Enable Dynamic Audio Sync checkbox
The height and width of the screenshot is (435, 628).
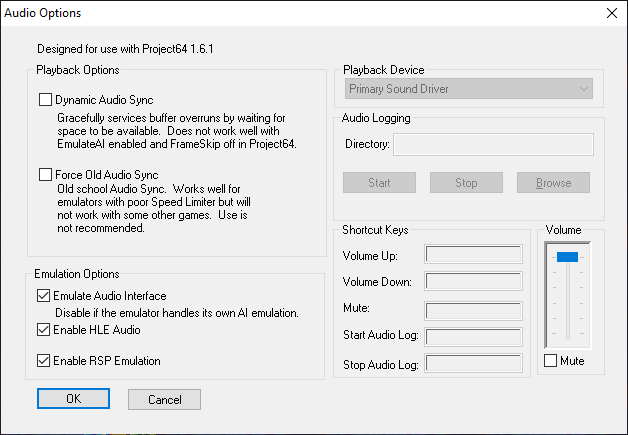click(x=45, y=100)
